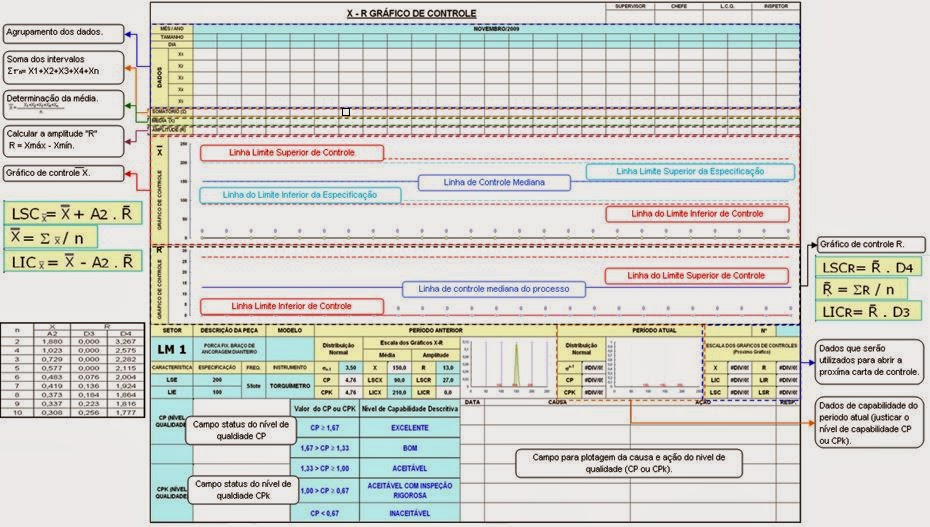Click the LSCR = R̄ . D4 formula box
This screenshot has height=527, width=930.
point(868,267)
